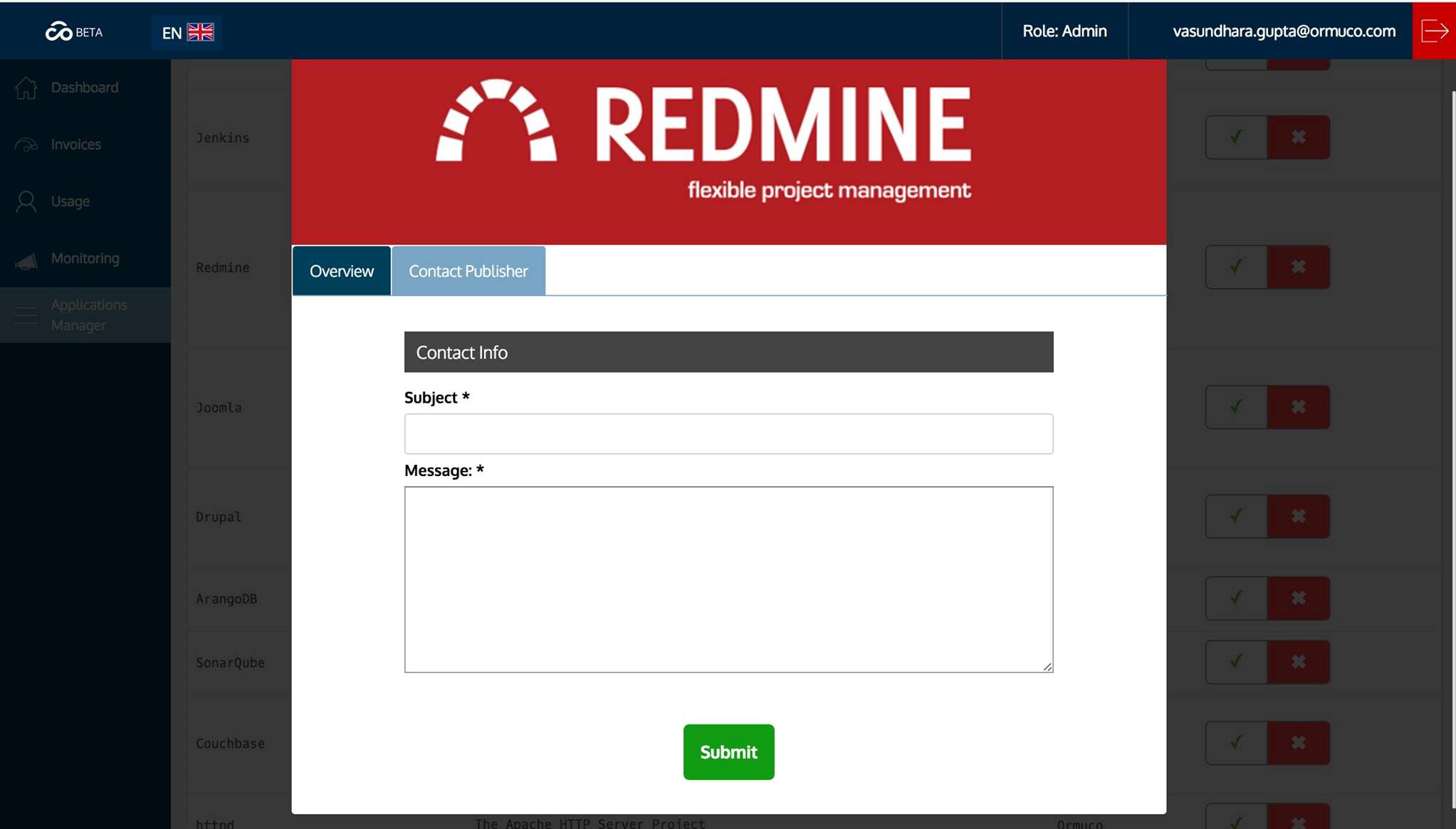Click the vasundhara.gupta@ormuco.com account email

point(1284,31)
